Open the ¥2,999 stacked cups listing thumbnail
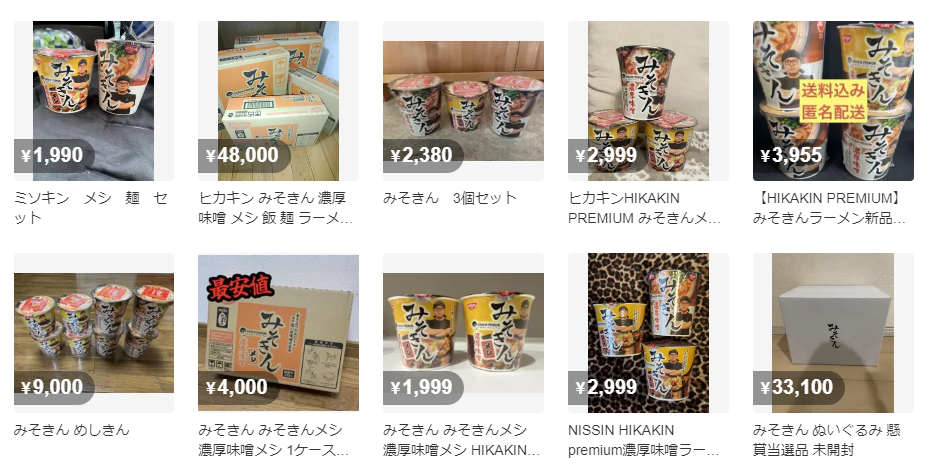This screenshot has height=464, width=938. pos(648,101)
